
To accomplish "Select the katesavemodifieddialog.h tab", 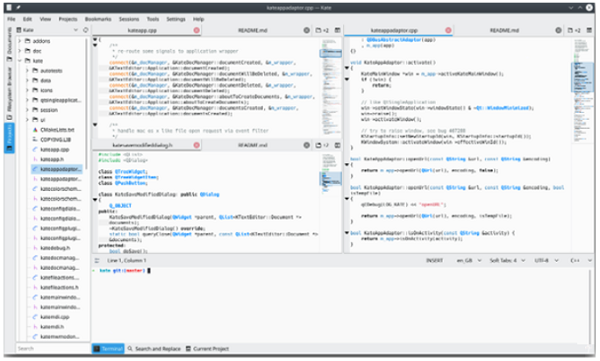I will click(x=142, y=145).
